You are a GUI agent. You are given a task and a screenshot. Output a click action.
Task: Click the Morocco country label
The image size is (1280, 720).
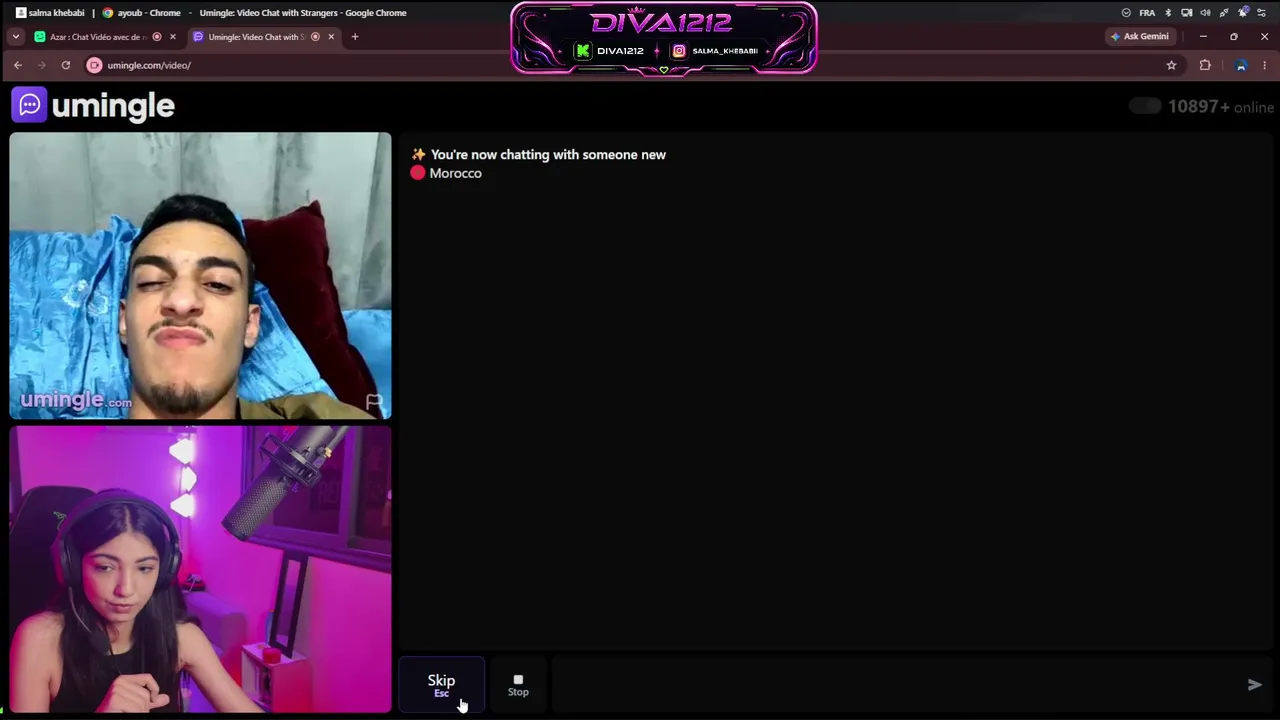pos(455,173)
